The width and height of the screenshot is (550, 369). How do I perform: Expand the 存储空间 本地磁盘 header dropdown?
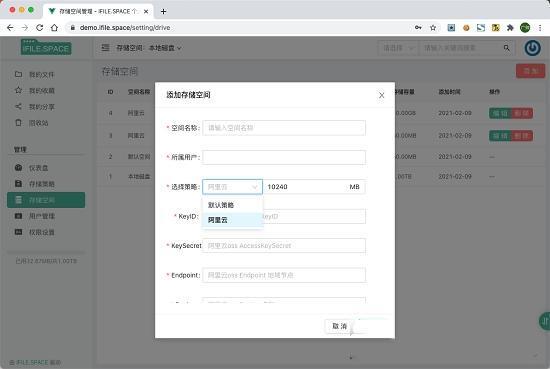(165, 48)
